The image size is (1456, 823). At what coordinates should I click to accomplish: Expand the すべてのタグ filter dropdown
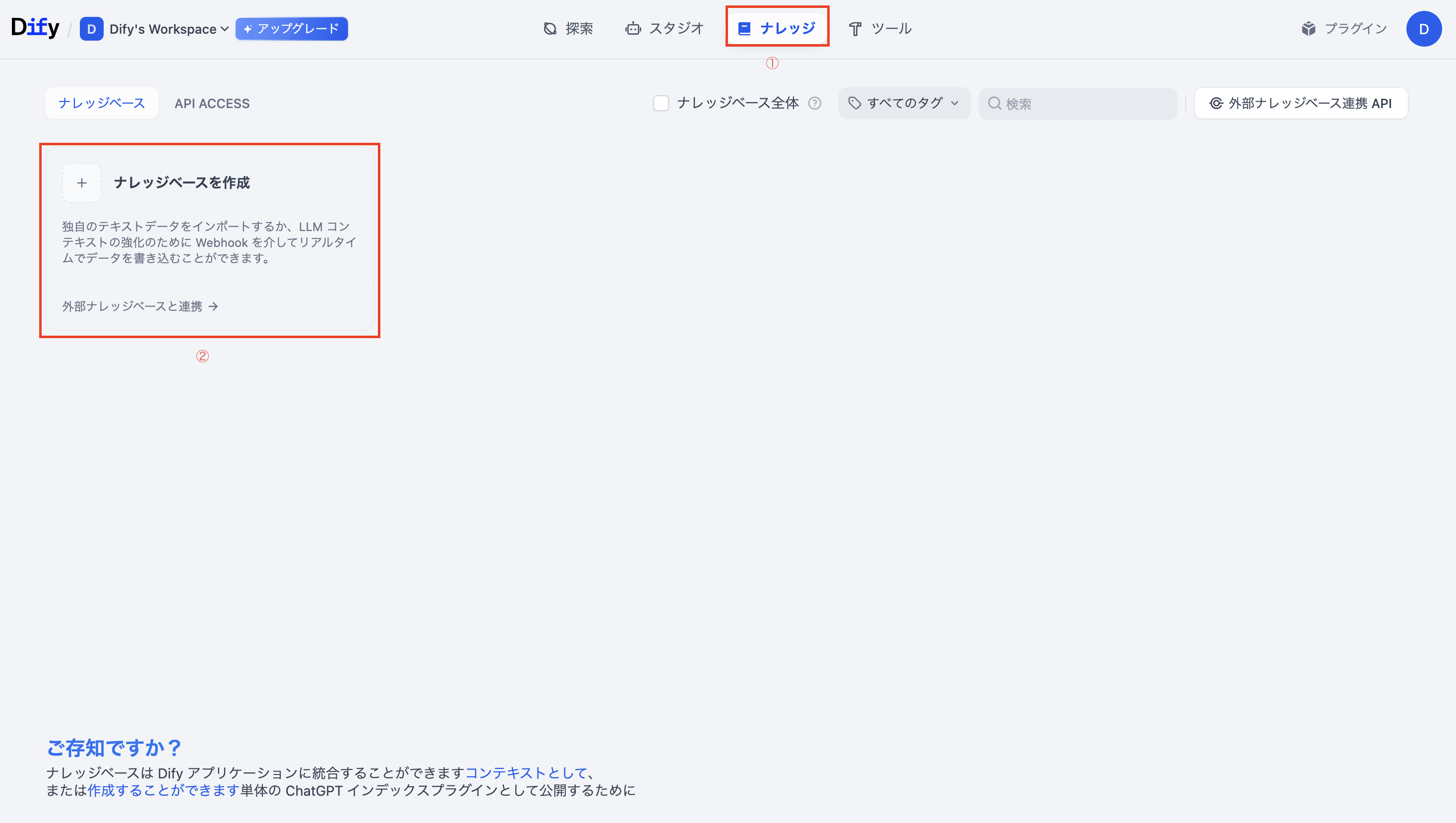click(x=904, y=104)
